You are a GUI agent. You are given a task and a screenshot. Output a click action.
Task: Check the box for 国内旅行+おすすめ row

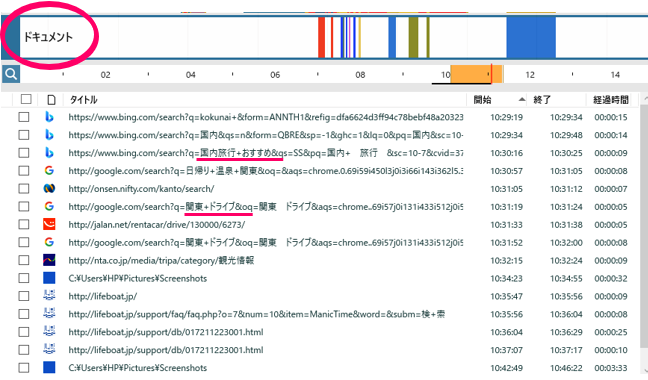(24, 153)
